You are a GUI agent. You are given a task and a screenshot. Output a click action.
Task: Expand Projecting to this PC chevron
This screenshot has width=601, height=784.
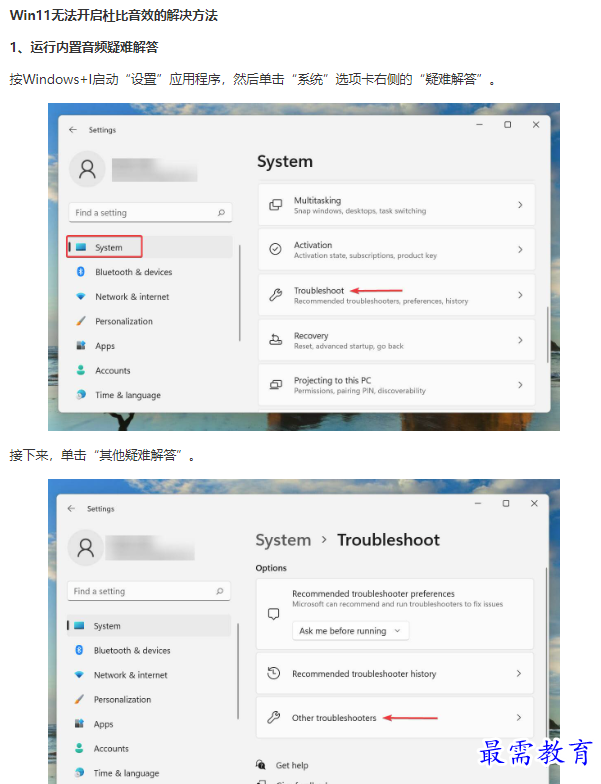coord(520,384)
